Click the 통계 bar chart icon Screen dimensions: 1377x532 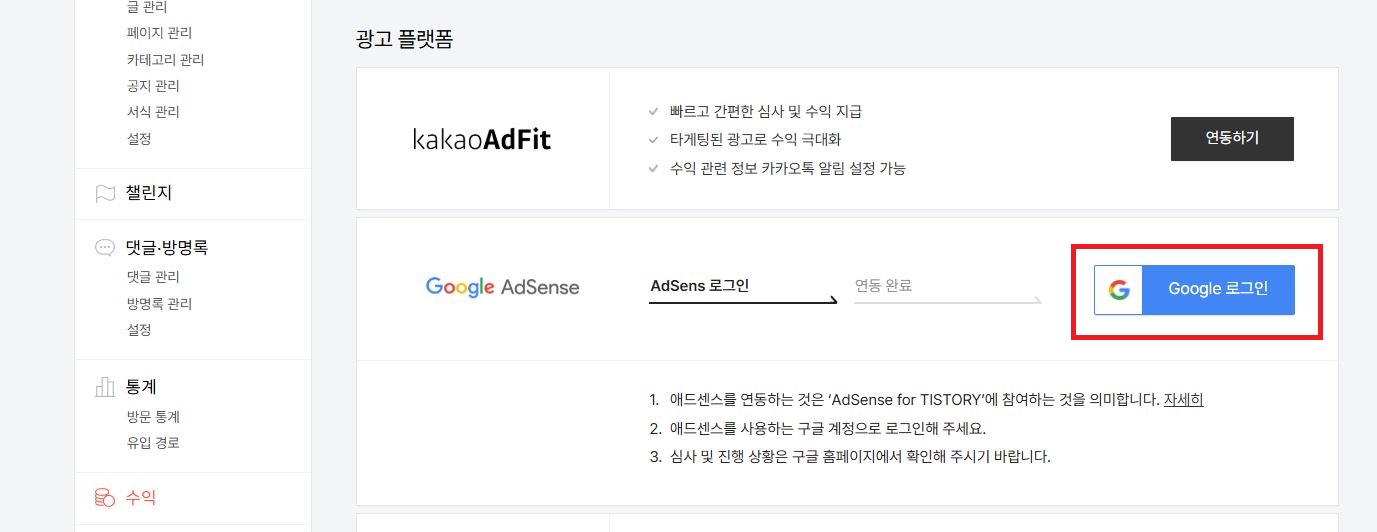click(x=105, y=387)
